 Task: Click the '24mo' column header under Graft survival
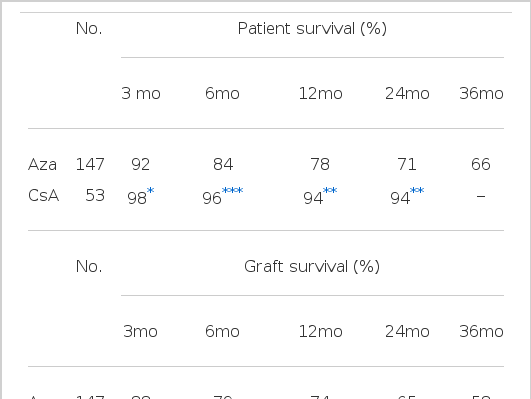[x=407, y=332]
